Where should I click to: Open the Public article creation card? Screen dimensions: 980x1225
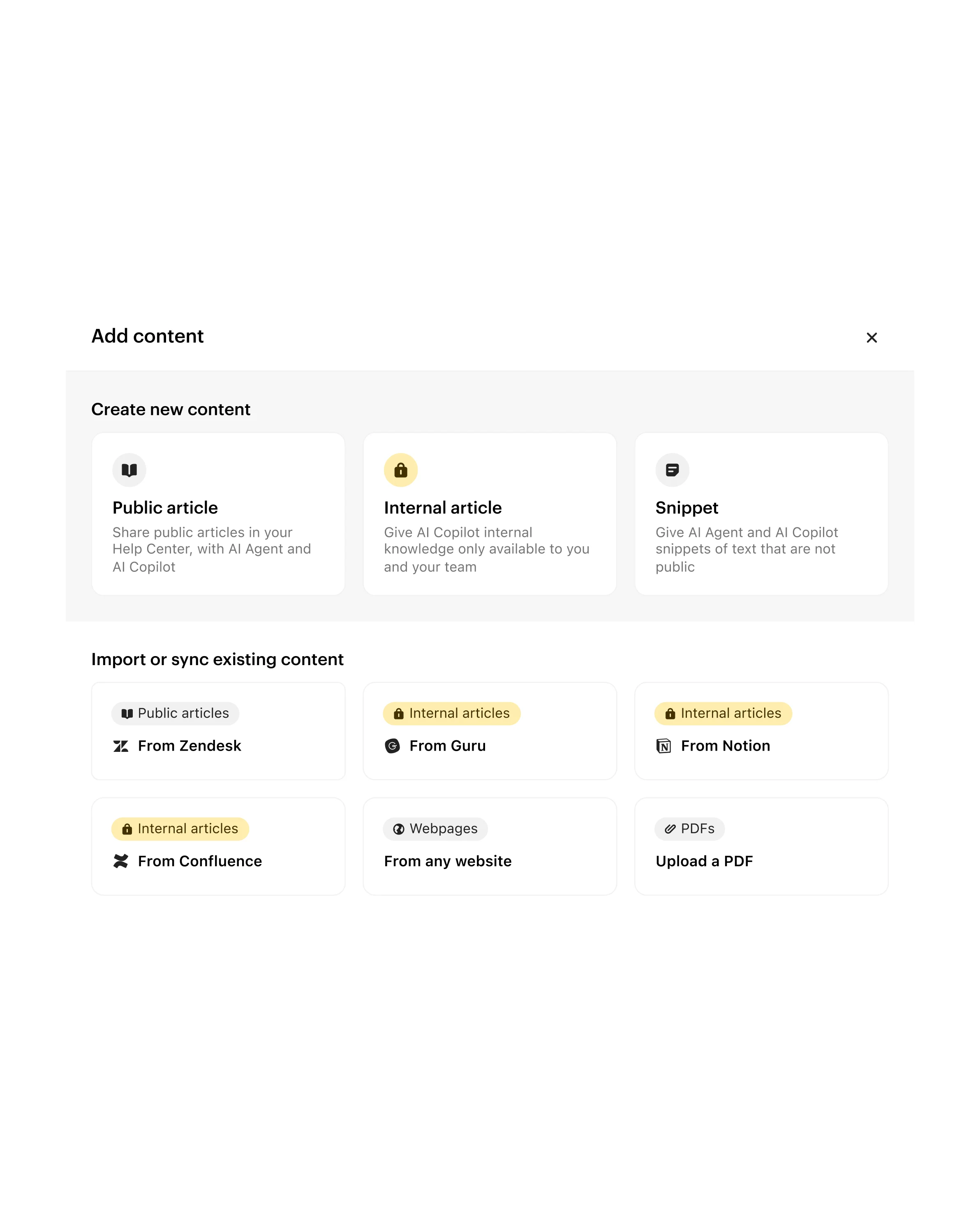click(x=218, y=513)
